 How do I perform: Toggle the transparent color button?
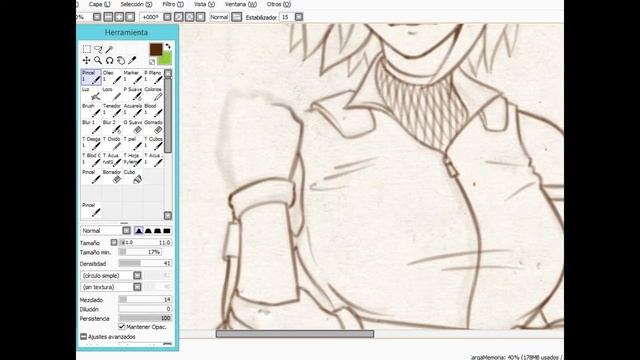pos(152,62)
